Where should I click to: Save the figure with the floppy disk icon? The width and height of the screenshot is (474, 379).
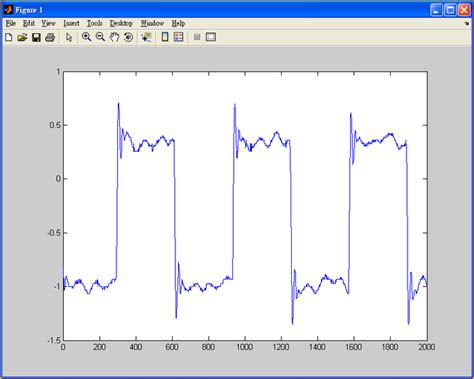pos(36,37)
